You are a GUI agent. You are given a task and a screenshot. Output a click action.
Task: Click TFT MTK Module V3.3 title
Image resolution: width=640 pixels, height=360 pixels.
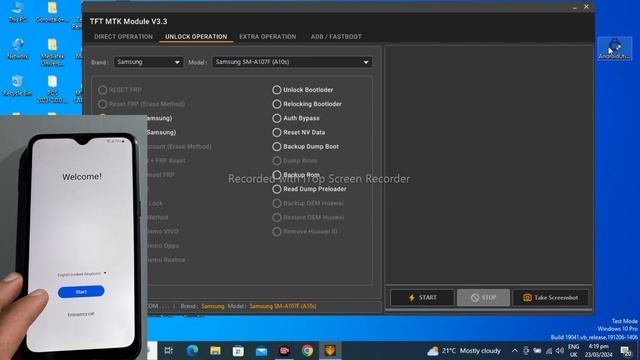[x=128, y=21]
